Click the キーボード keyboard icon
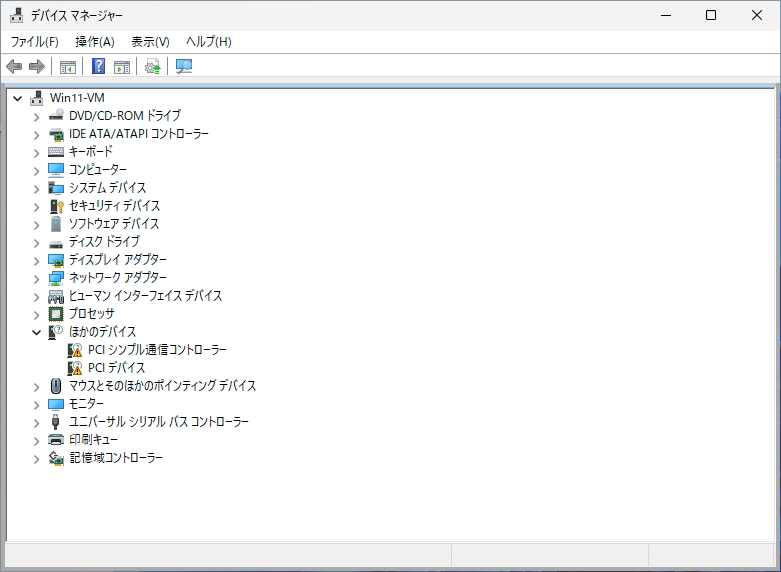This screenshot has height=572, width=781. pyautogui.click(x=56, y=151)
